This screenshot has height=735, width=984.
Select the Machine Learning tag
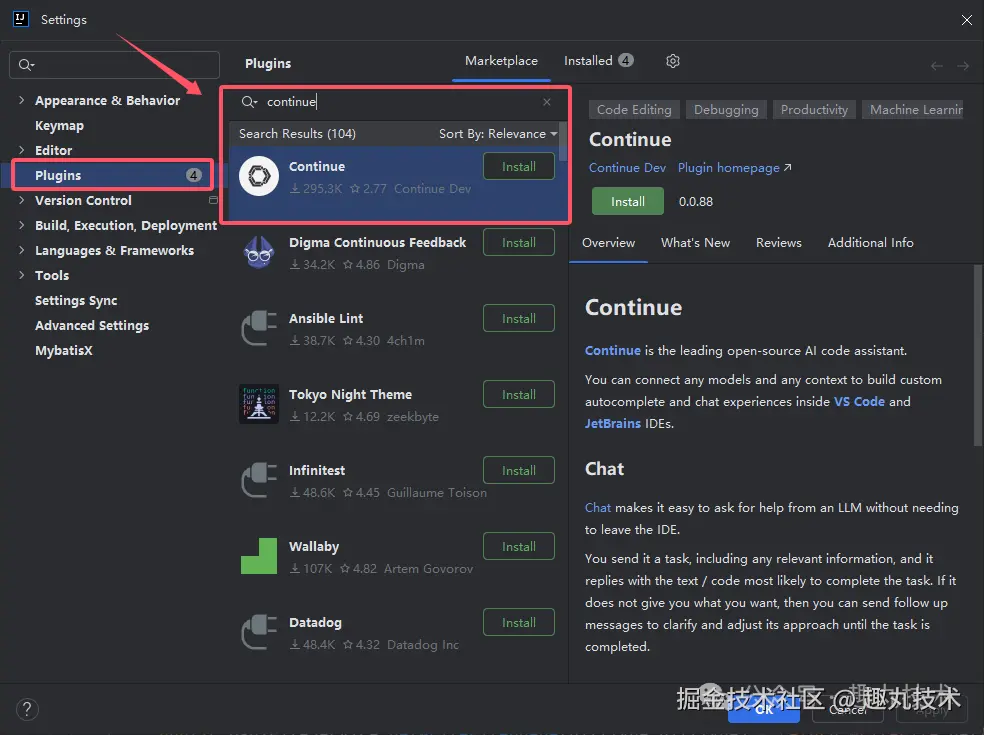pos(913,110)
